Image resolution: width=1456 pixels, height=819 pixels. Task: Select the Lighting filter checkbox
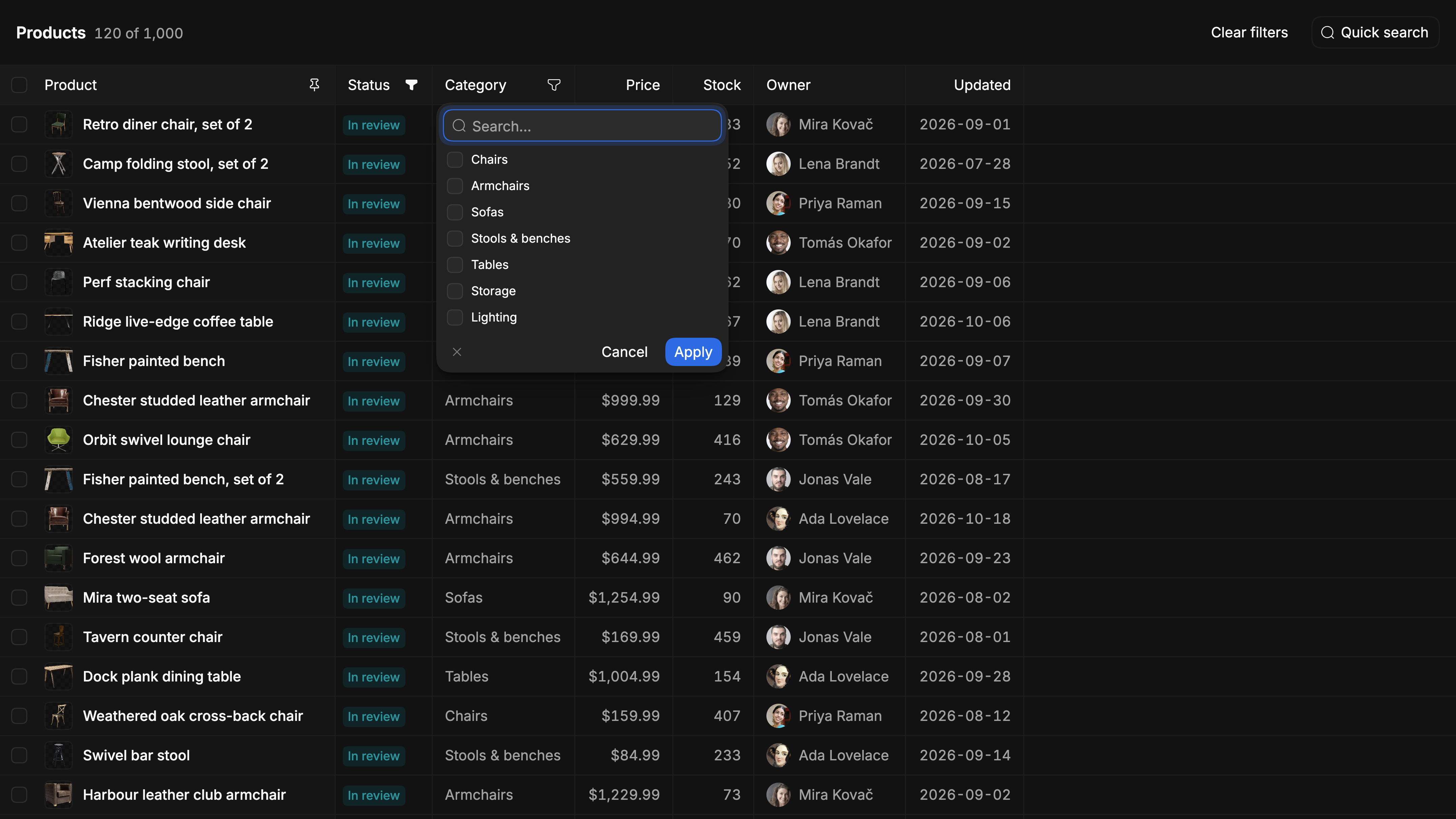[x=455, y=317]
